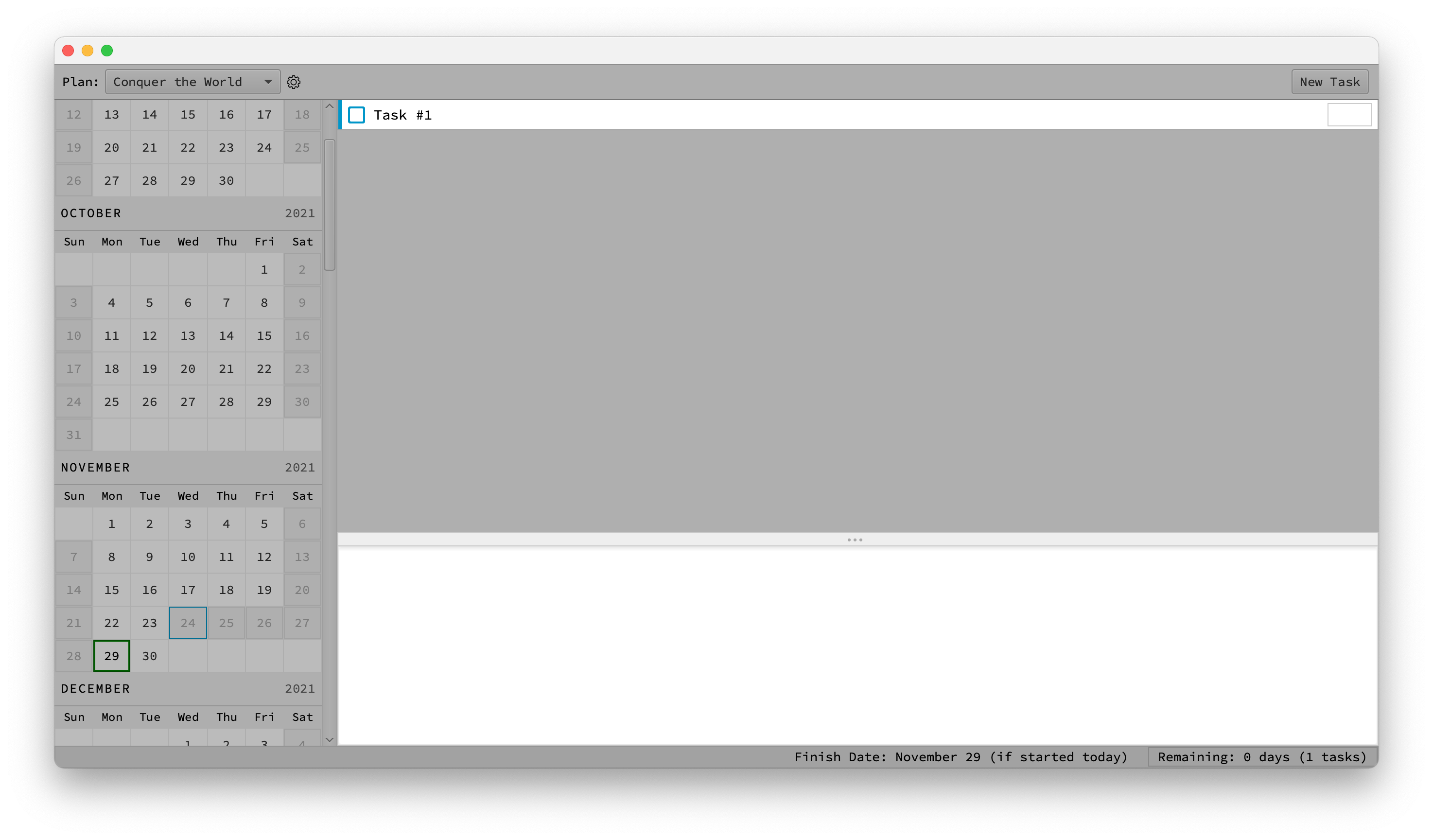
Task: Select November 29 on calendar
Action: pos(110,655)
